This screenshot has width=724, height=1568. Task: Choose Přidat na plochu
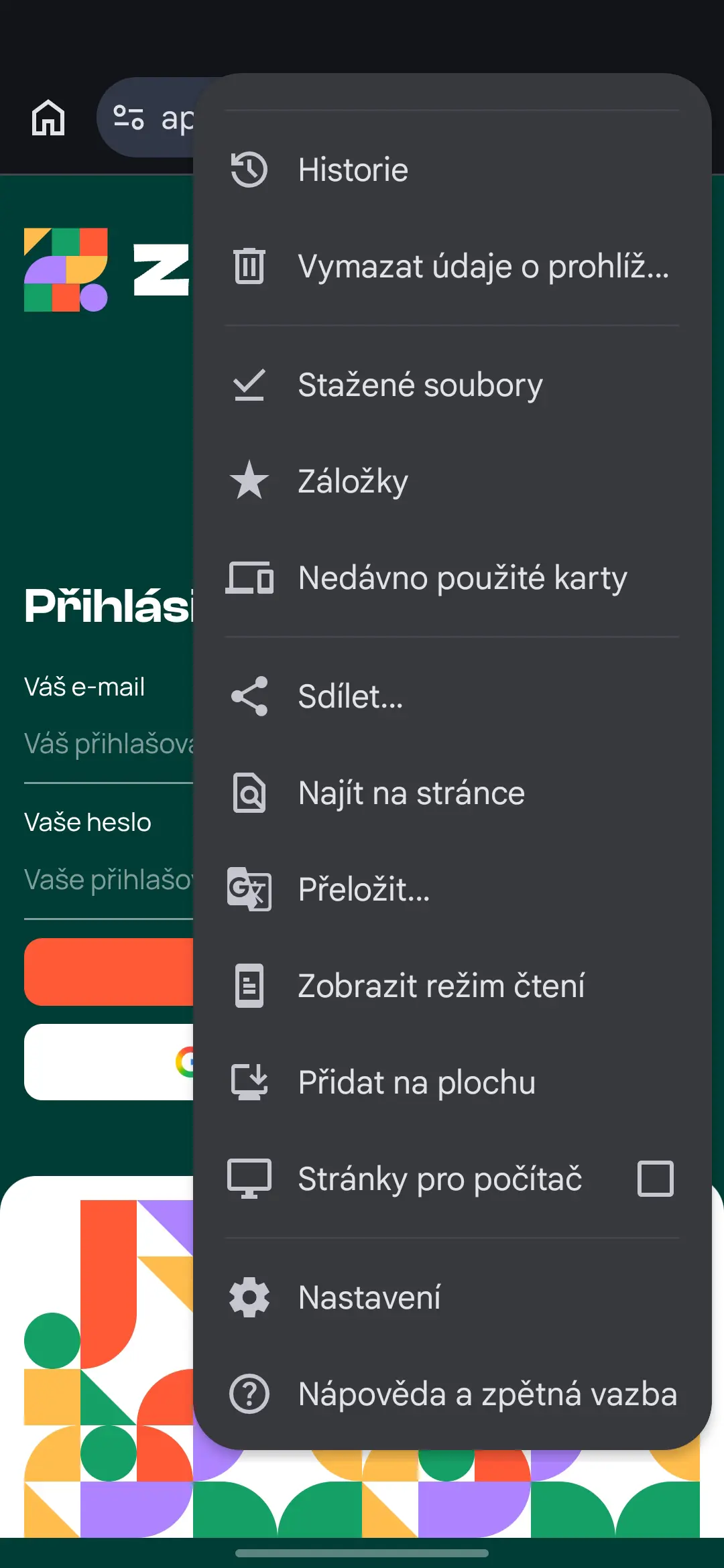point(416,1083)
